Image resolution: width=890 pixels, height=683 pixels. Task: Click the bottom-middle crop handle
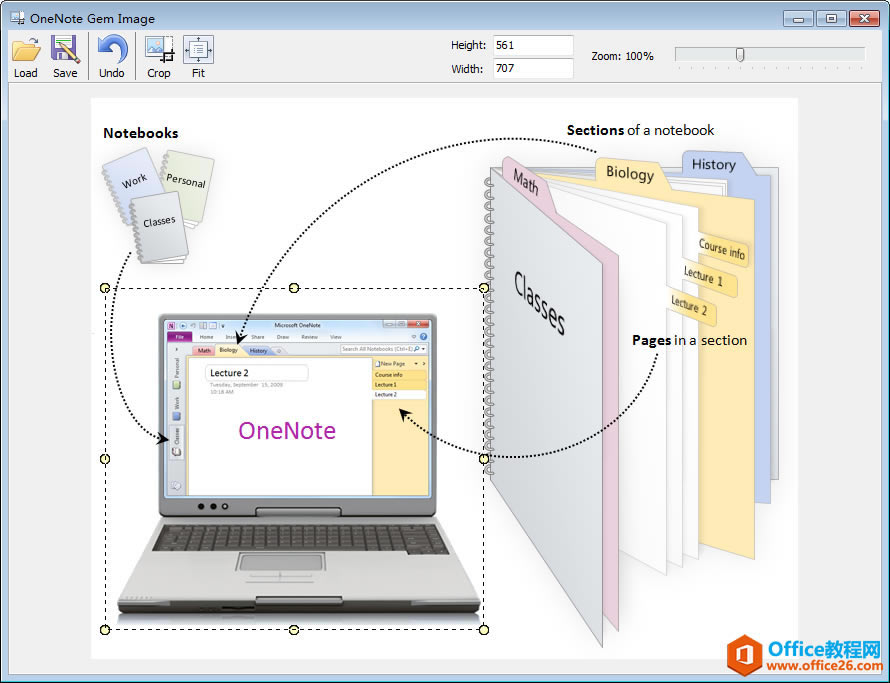294,630
